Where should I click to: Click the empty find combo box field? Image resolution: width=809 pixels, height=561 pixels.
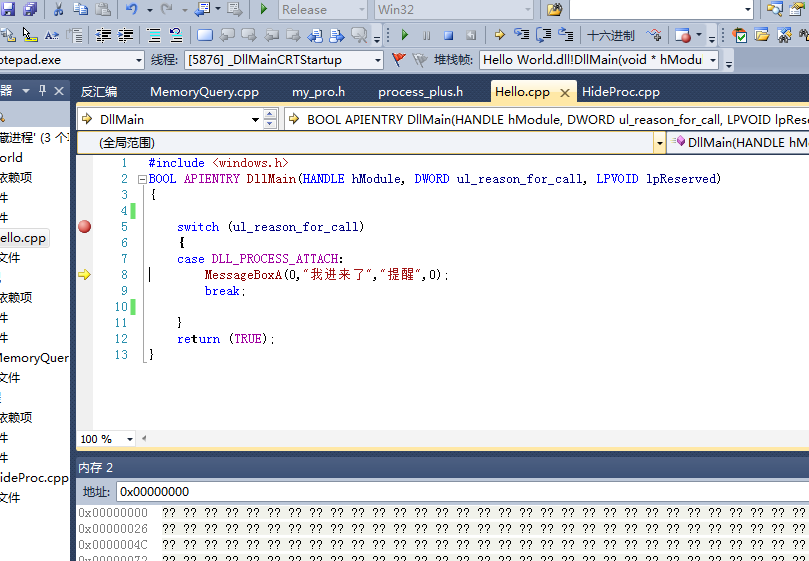click(x=660, y=9)
